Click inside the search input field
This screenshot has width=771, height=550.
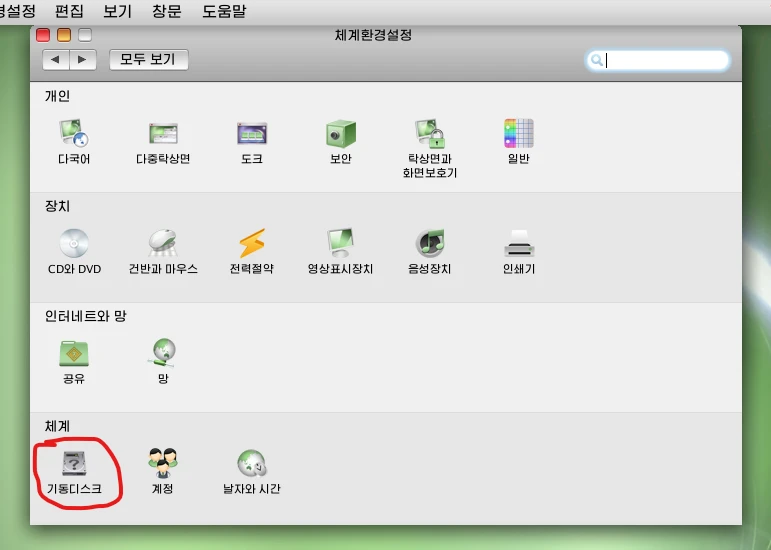point(657,60)
